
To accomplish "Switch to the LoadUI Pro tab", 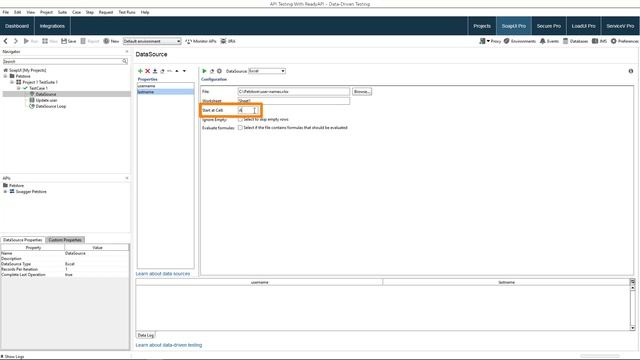I will (x=584, y=26).
